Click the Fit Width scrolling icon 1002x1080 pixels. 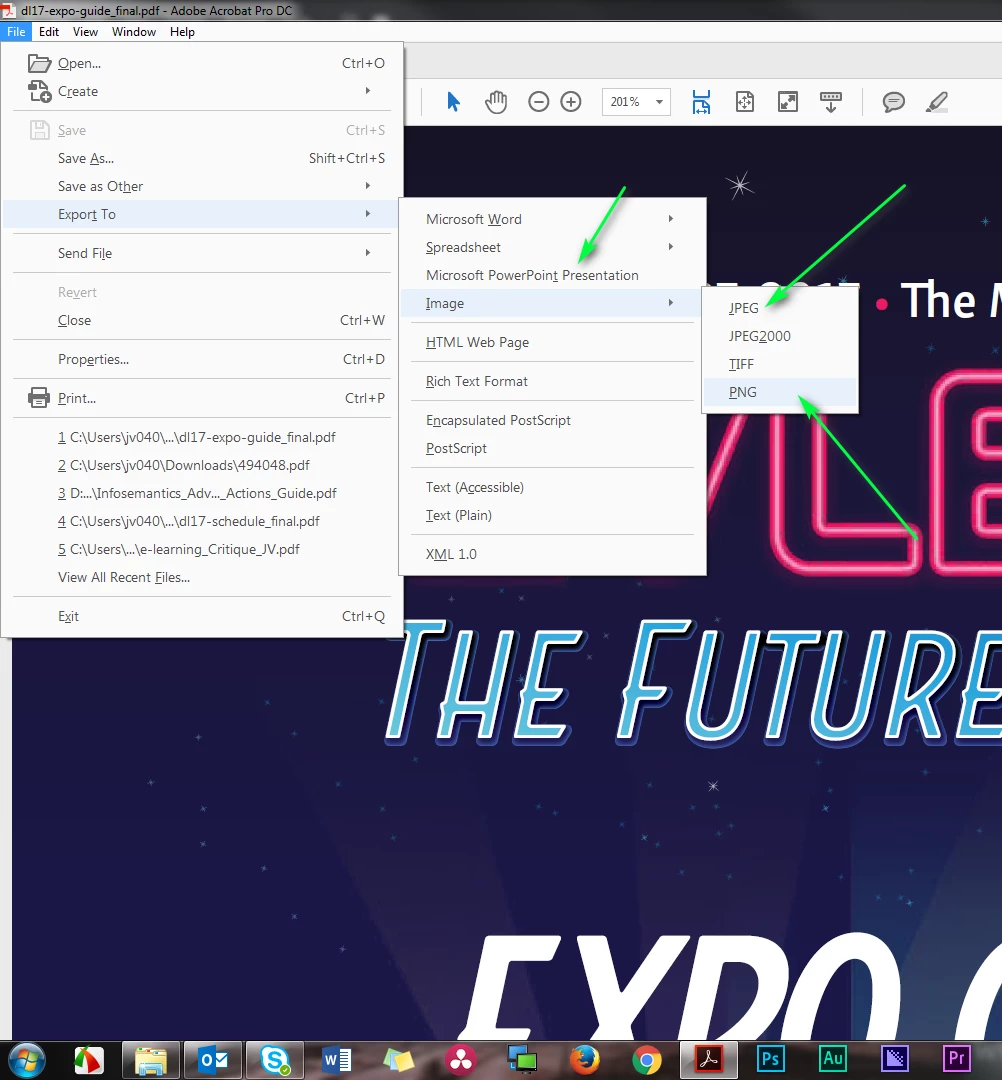pyautogui.click(x=701, y=102)
